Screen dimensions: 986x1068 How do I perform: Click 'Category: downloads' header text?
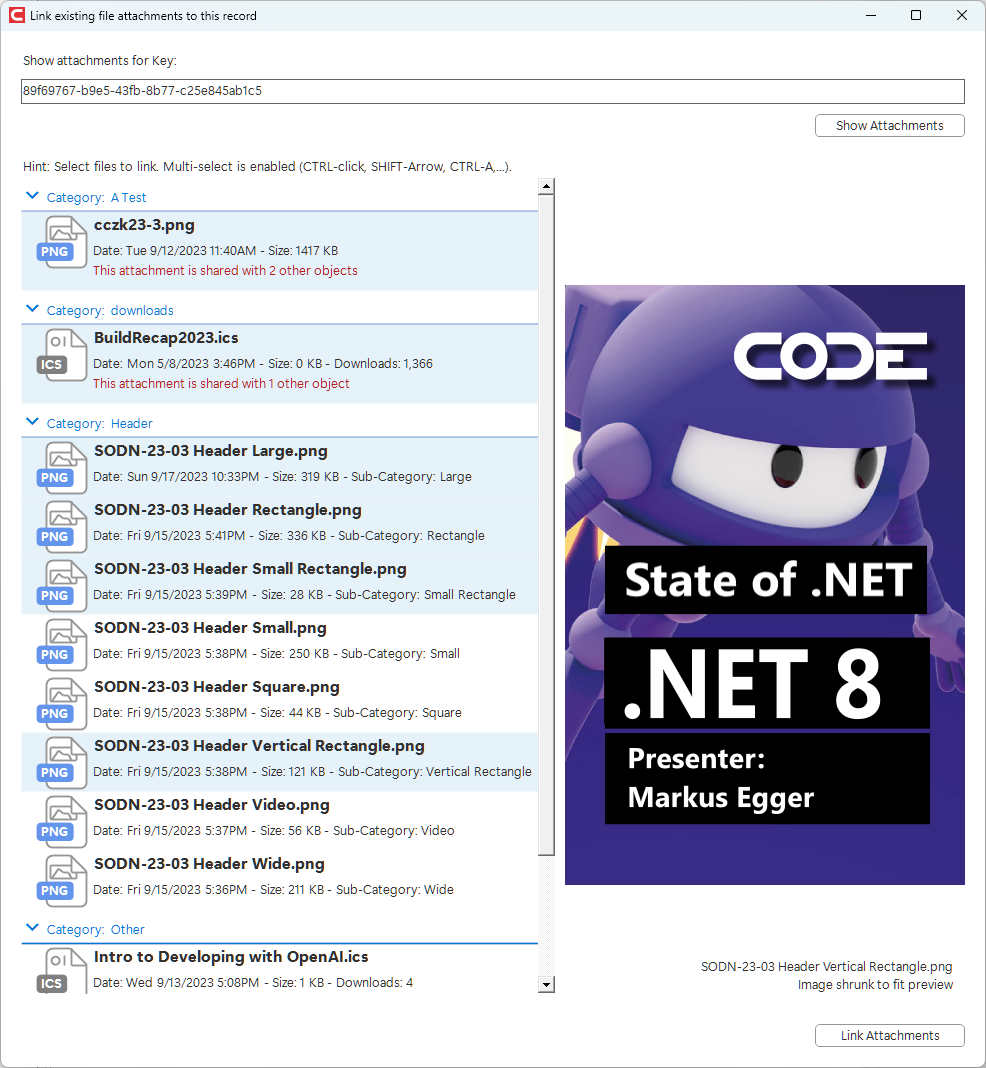(110, 311)
